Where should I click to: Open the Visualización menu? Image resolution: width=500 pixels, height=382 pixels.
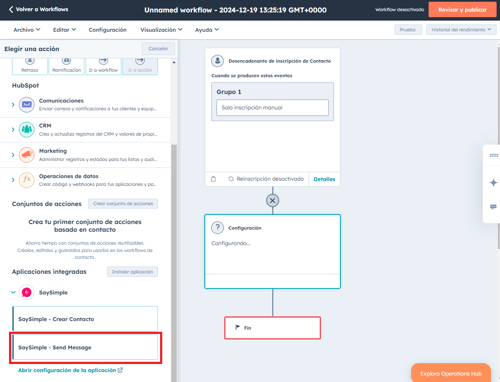tap(161, 30)
